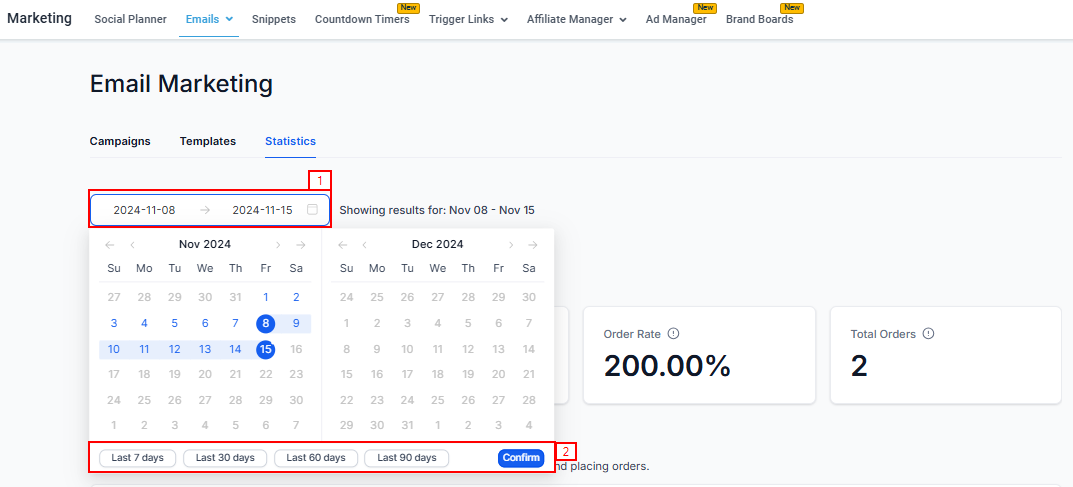The height and width of the screenshot is (487, 1073).
Task: Click the Order Rate info icon
Action: [x=673, y=334]
